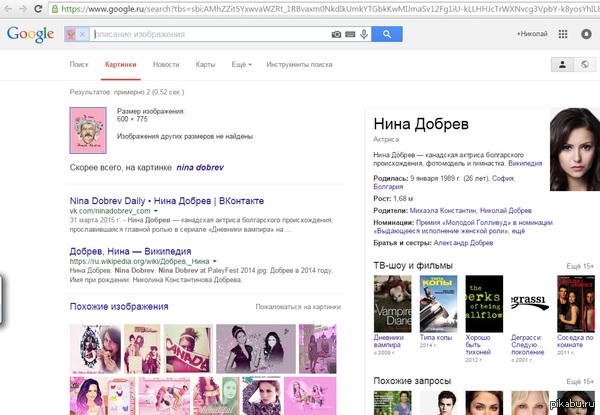Click the camera search-by-image icon

(337, 34)
